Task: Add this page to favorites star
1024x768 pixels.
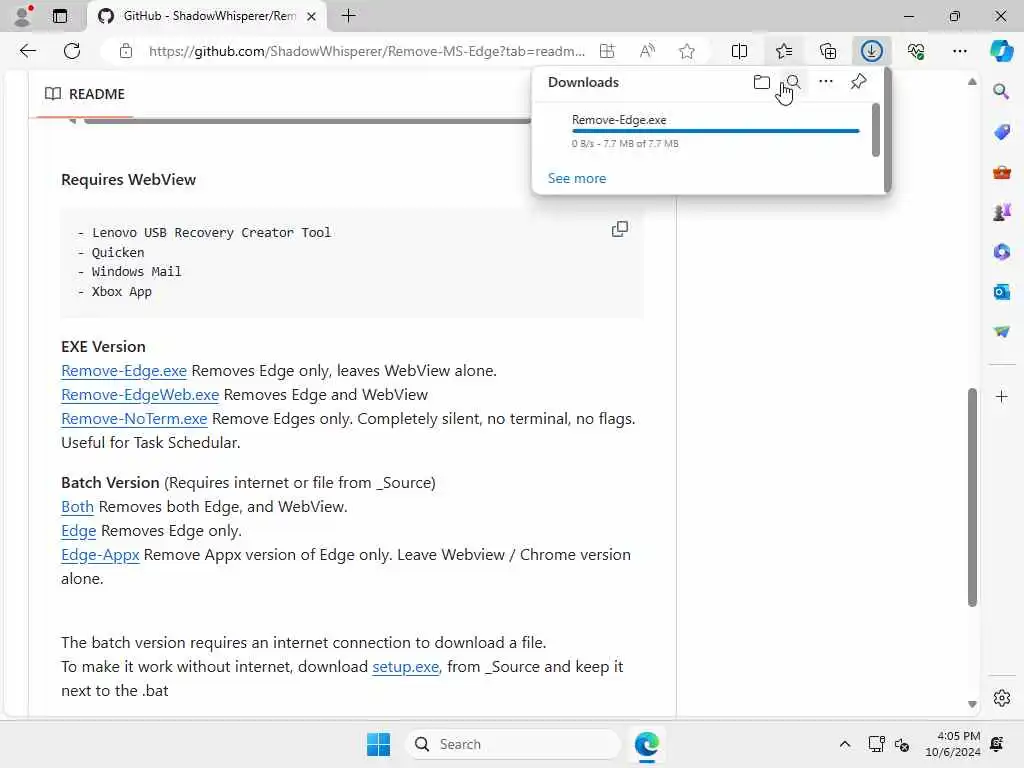Action: 686,51
